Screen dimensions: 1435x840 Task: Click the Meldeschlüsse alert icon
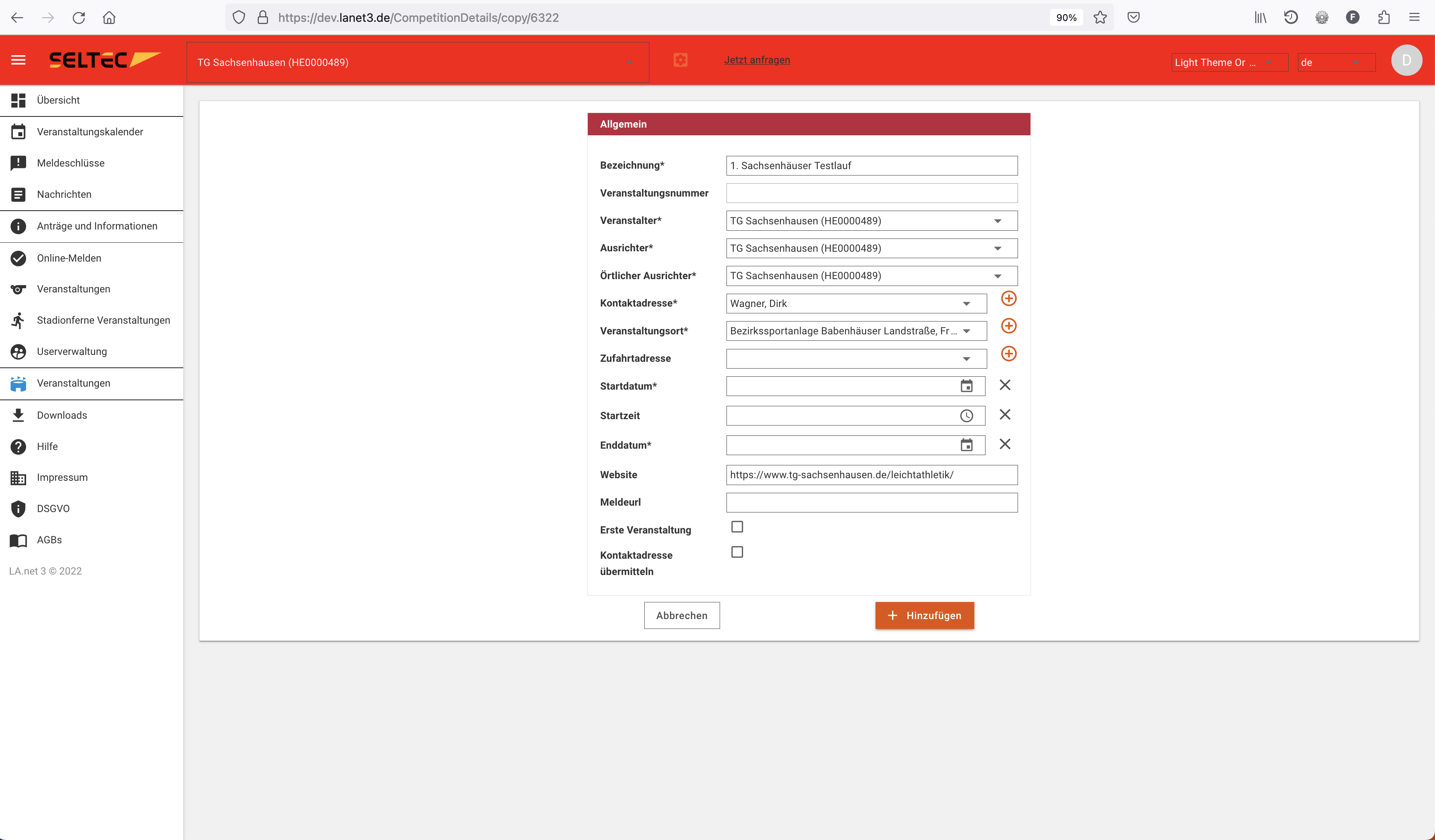click(x=18, y=163)
